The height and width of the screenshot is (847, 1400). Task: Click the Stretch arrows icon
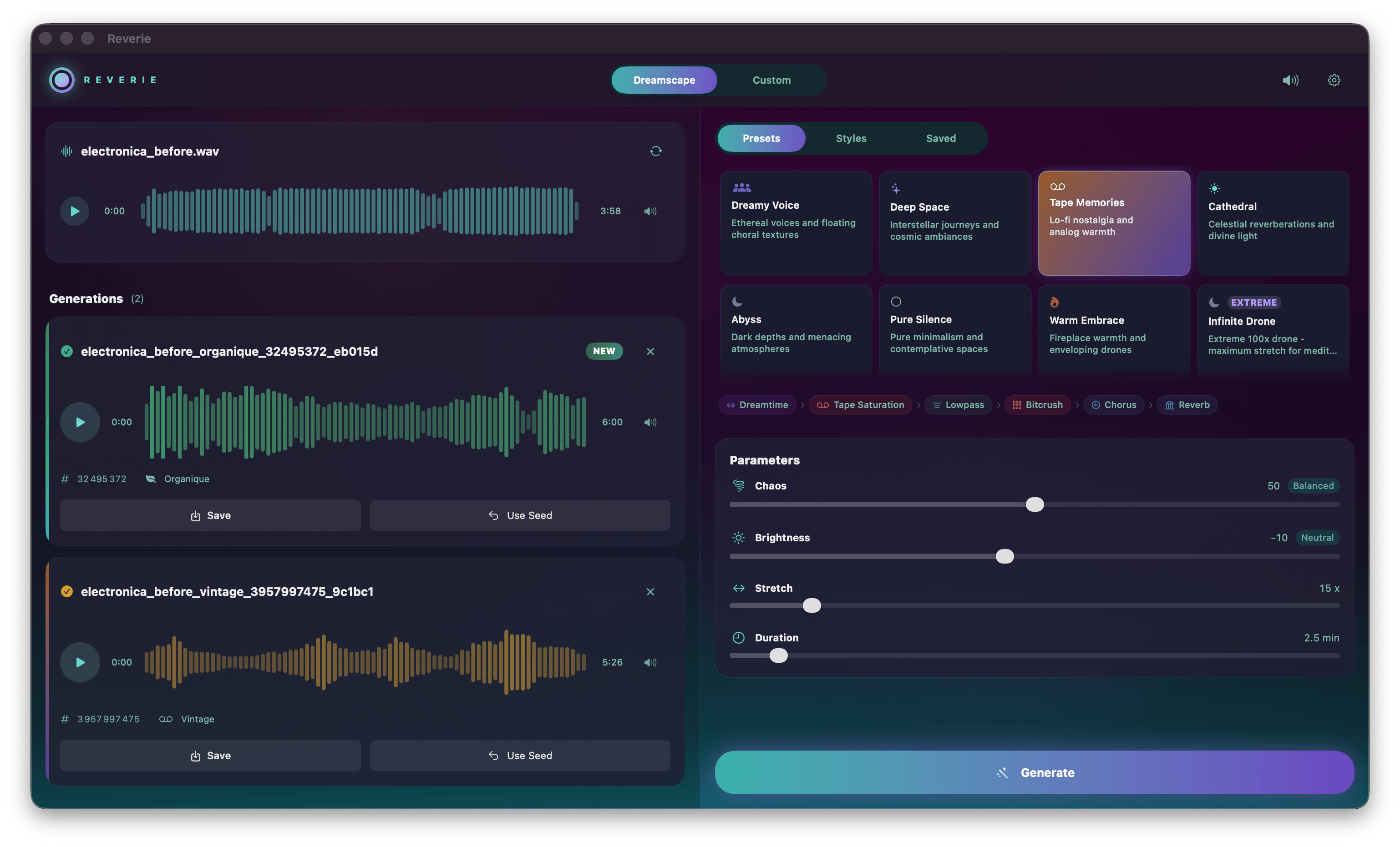738,588
